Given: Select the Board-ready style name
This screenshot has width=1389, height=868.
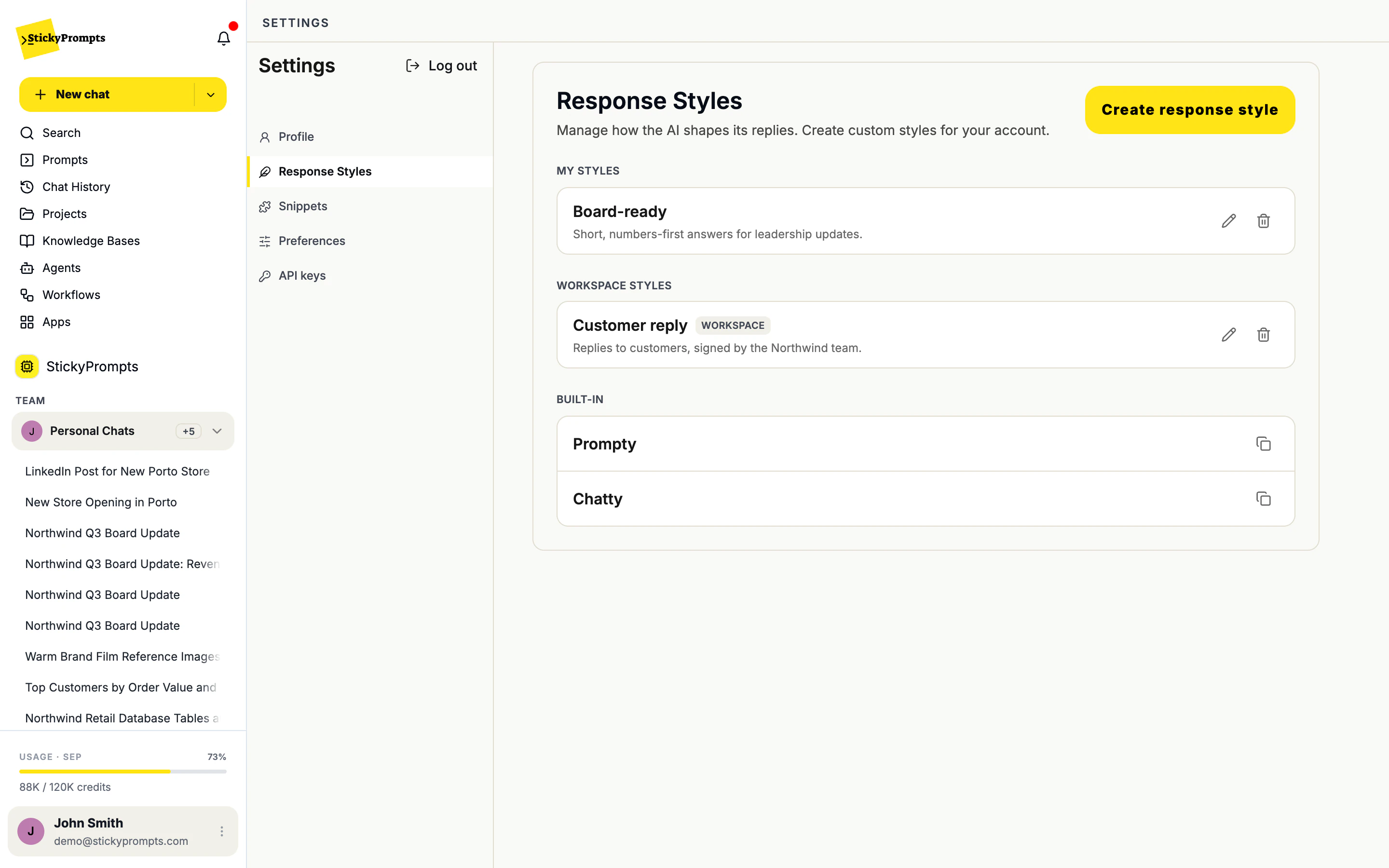Looking at the screenshot, I should (619, 212).
